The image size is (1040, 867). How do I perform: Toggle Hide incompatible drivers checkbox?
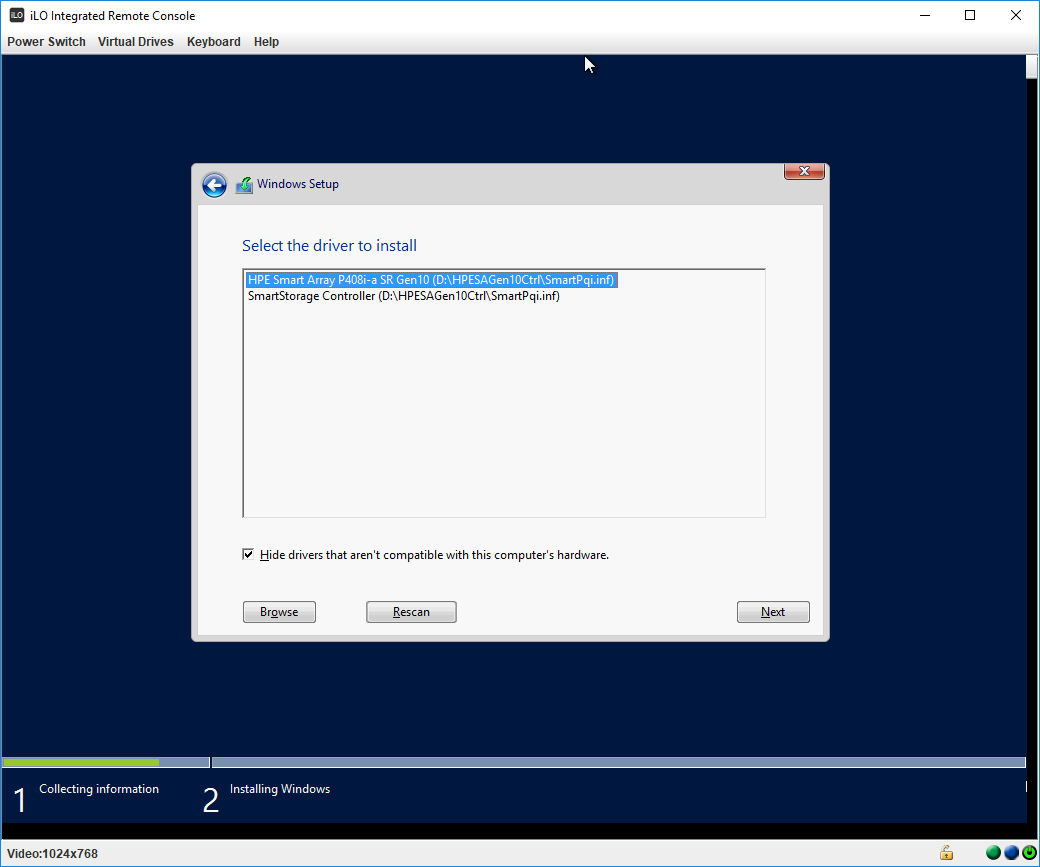tap(248, 554)
